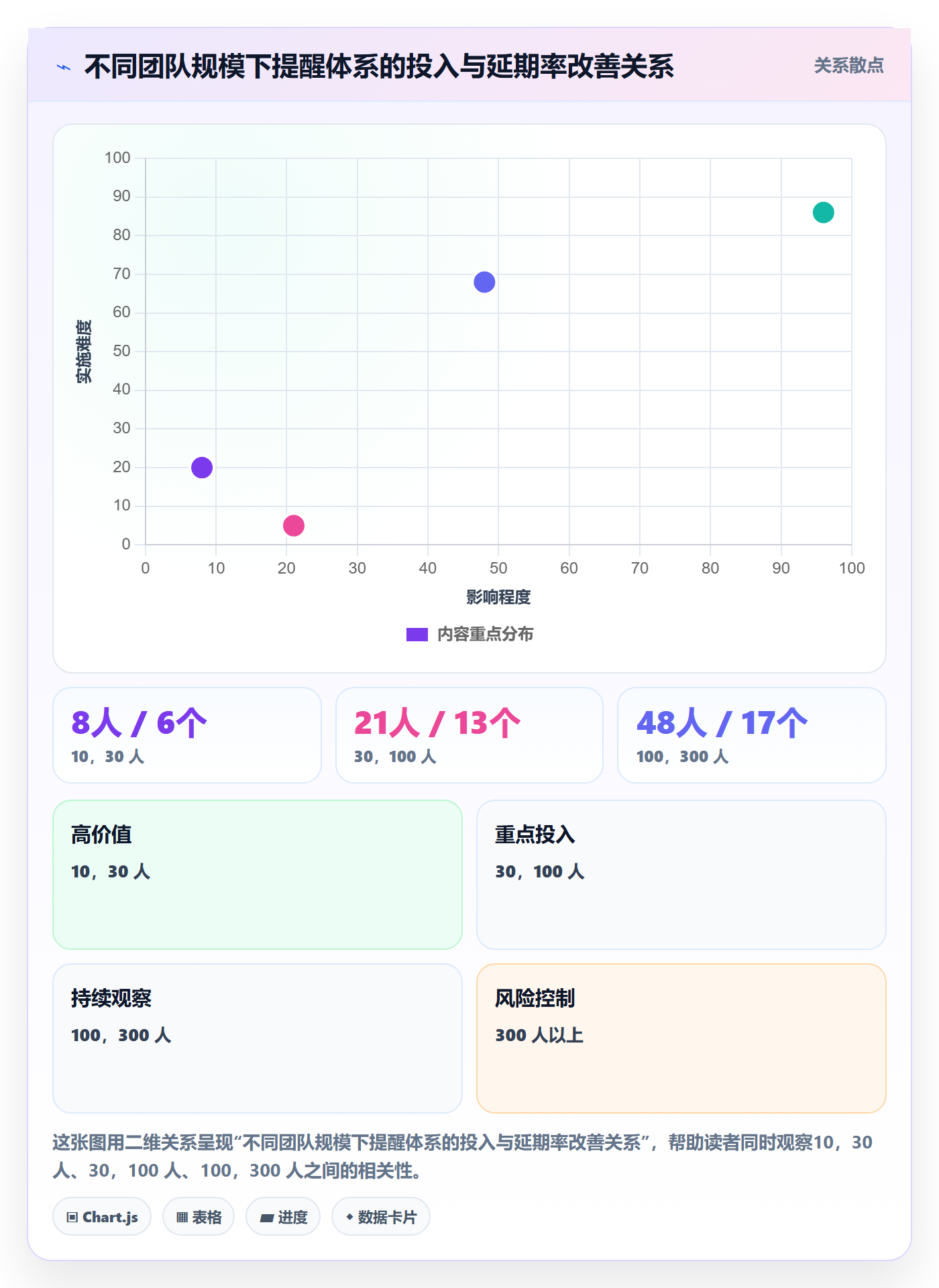Click the 内容重点分布 legend label
Screen dimensions: 939x1288
(x=485, y=635)
